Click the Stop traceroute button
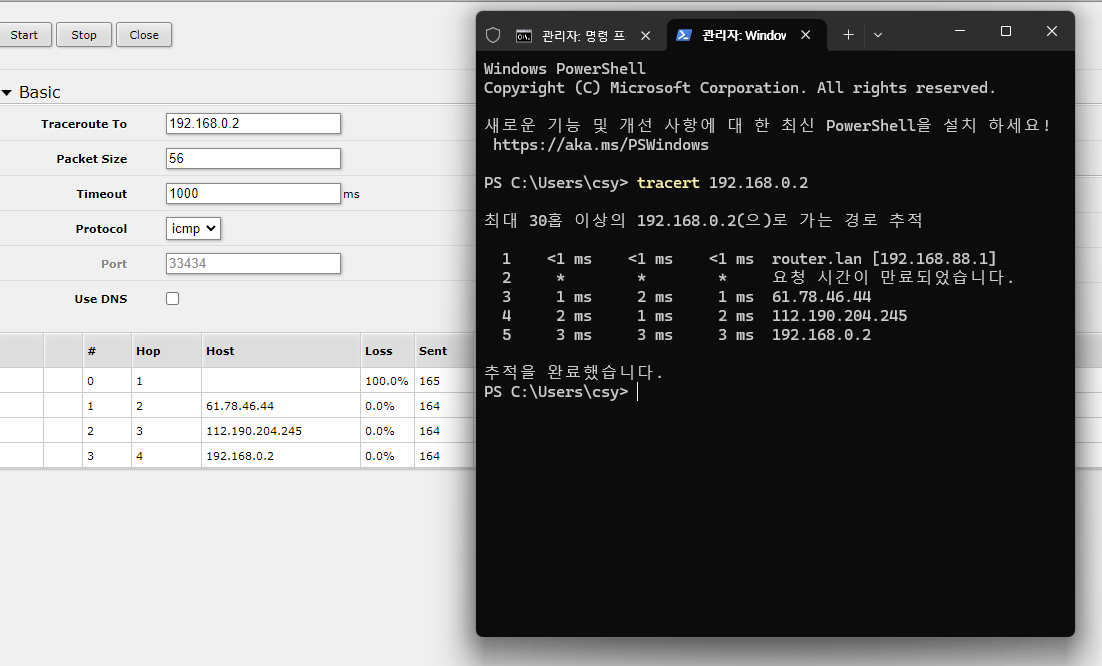 click(84, 35)
